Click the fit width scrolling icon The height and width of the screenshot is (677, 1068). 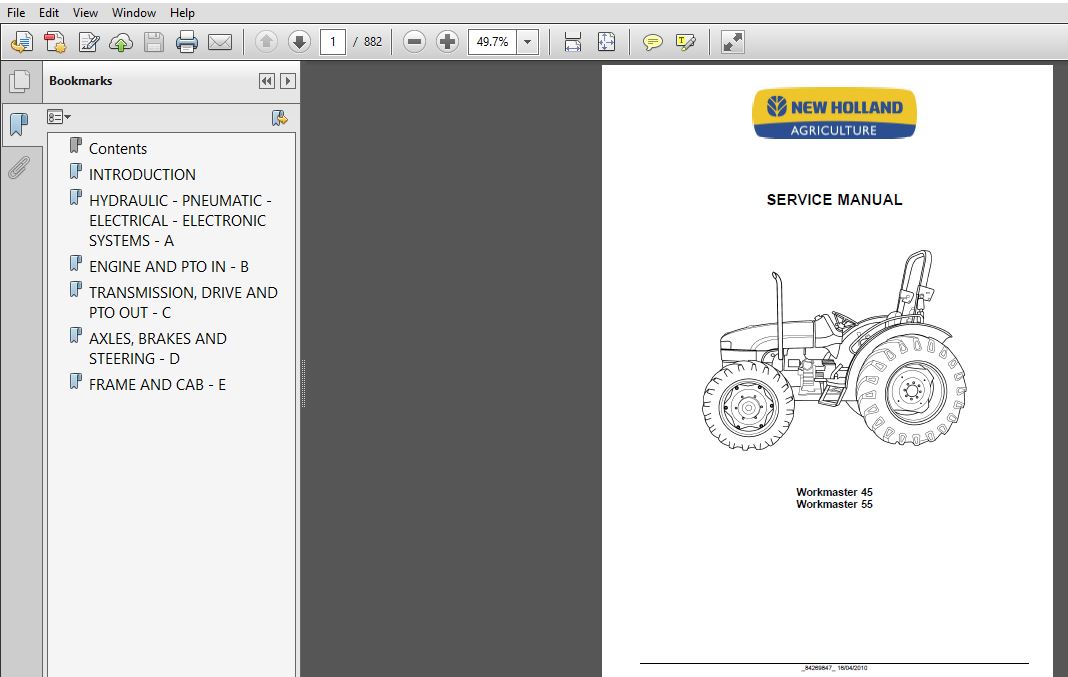pyautogui.click(x=573, y=42)
